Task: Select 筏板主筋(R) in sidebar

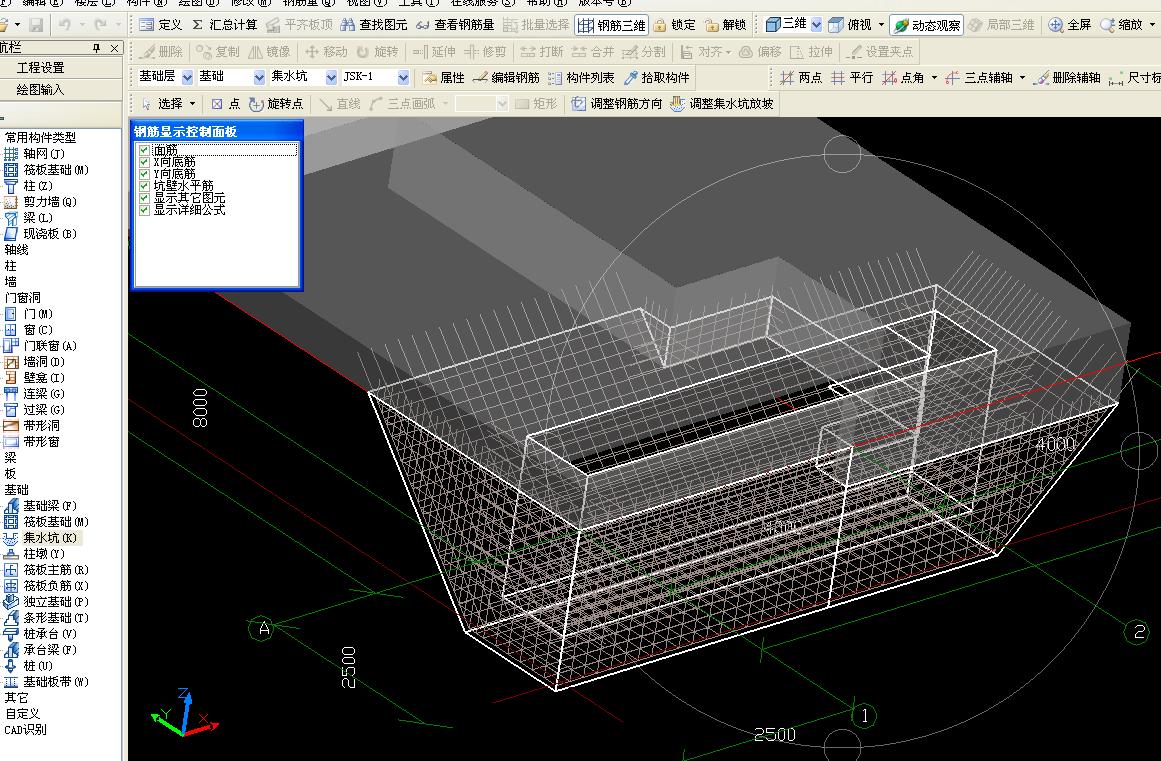Action: (46, 570)
